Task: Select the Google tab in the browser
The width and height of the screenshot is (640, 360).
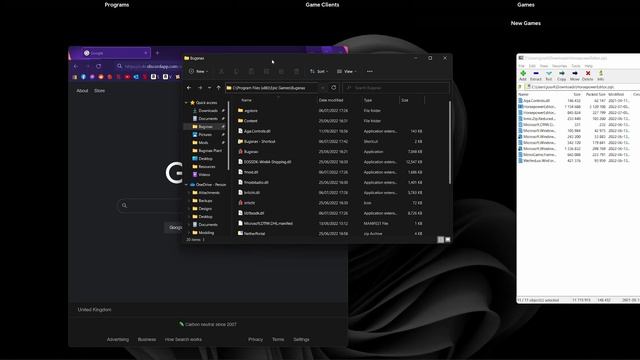Action: coord(115,53)
